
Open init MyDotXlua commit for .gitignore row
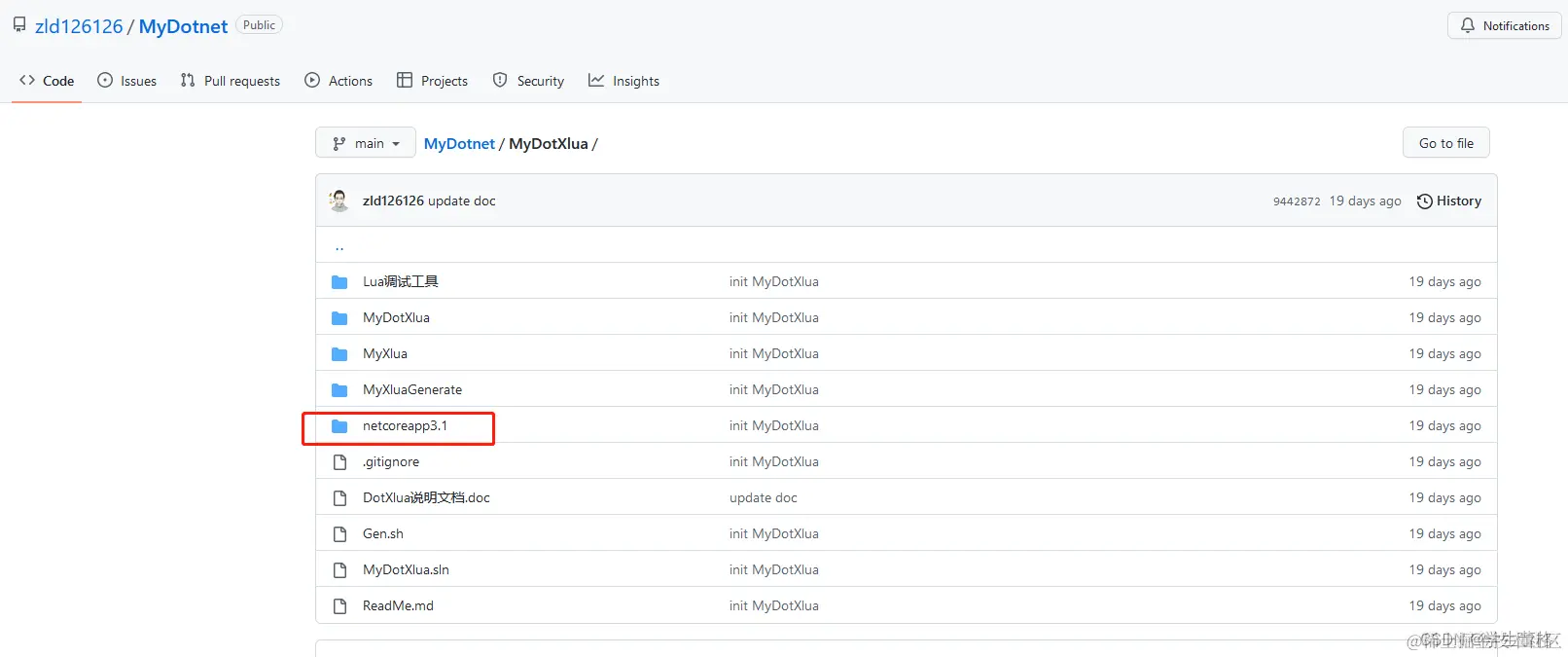[774, 461]
